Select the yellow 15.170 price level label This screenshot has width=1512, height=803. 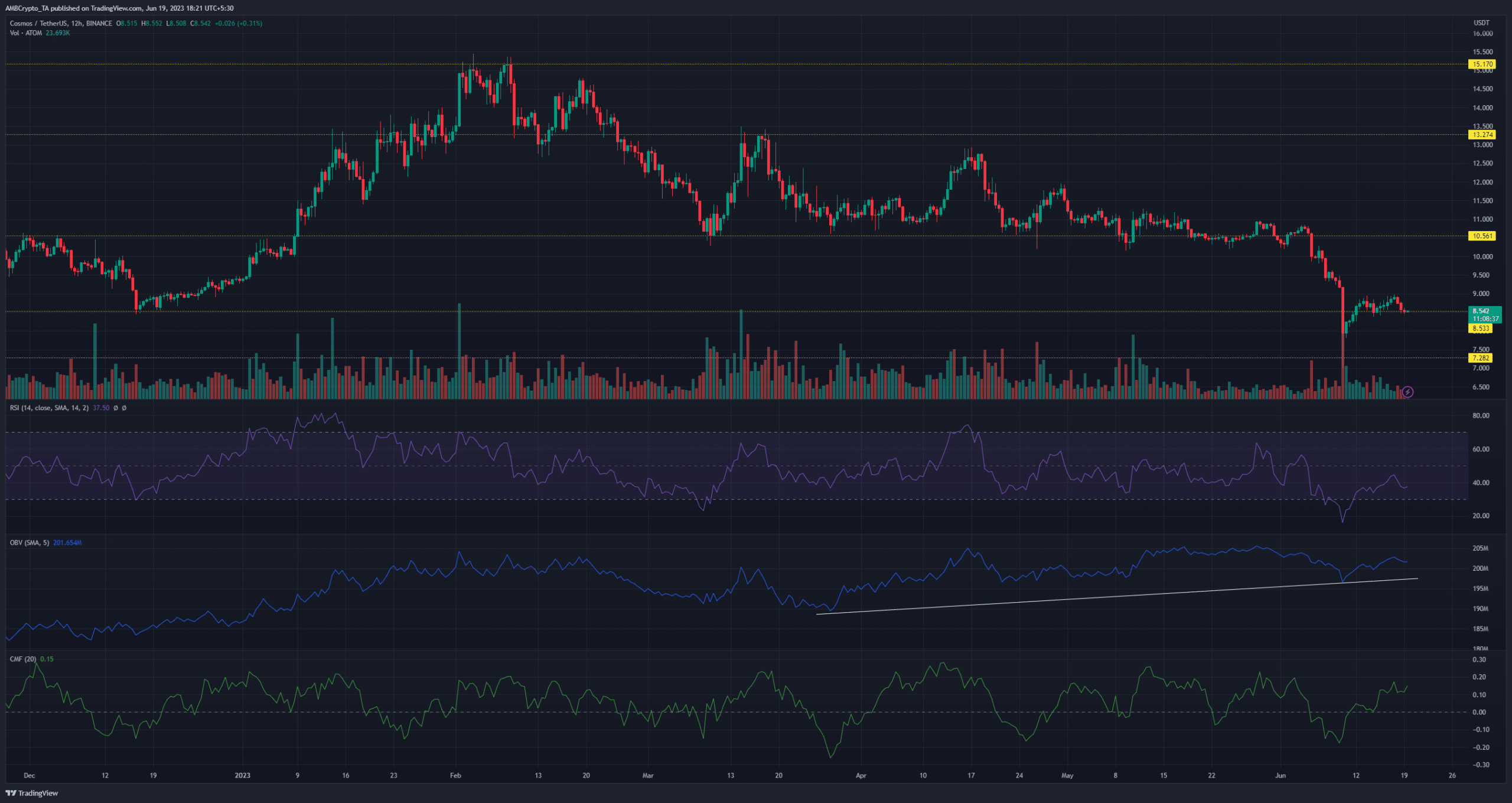(1482, 64)
